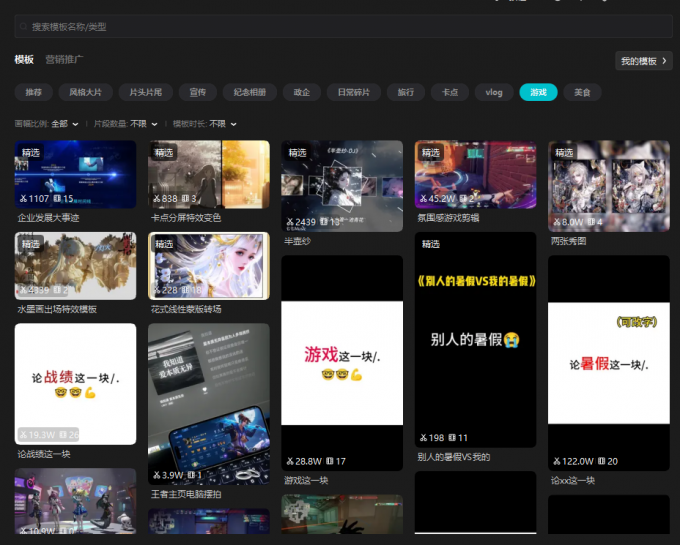
Task: Open 我的模板 button
Action: coord(644,61)
